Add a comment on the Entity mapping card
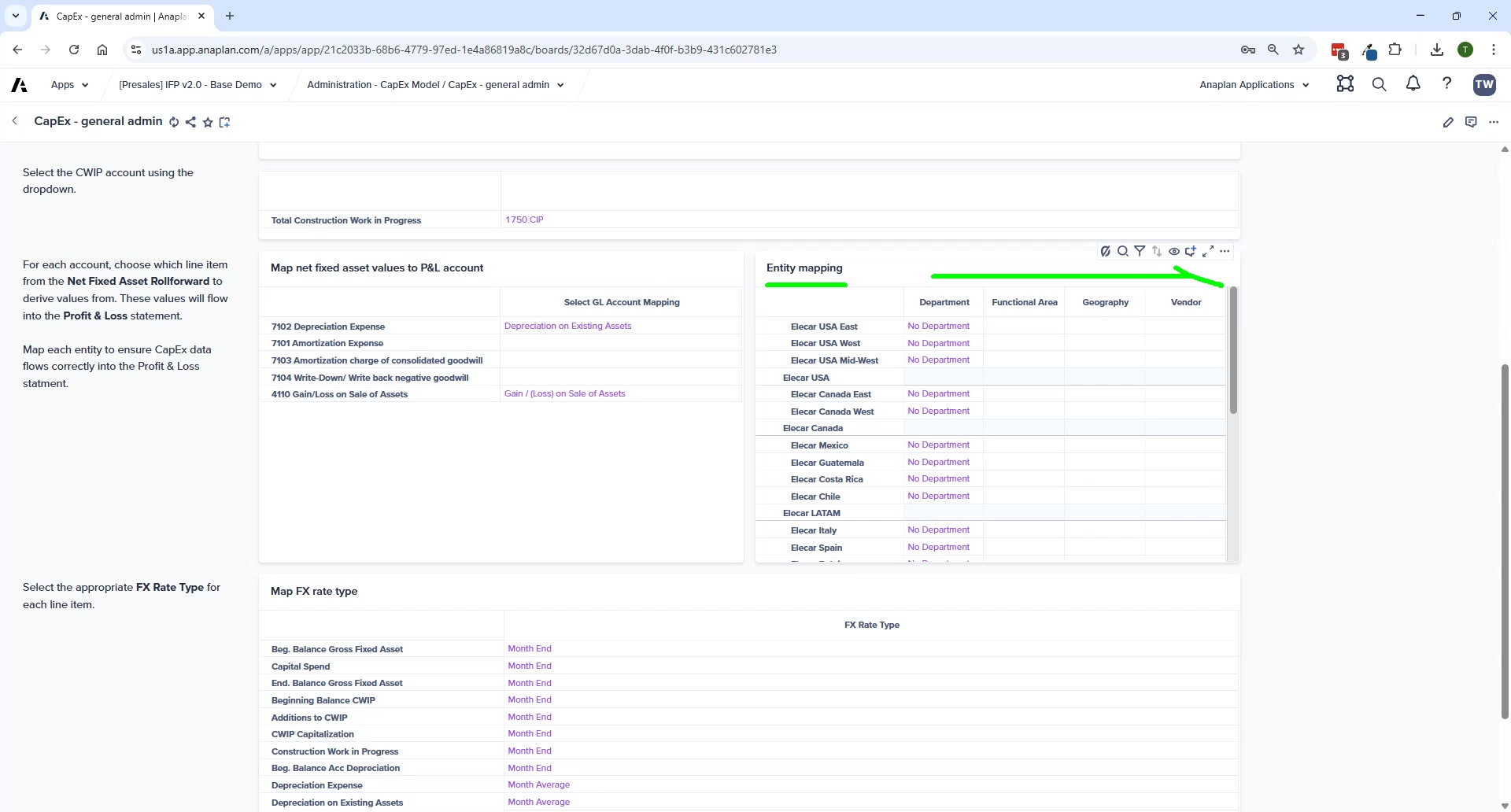Image resolution: width=1511 pixels, height=812 pixels. click(x=1191, y=251)
